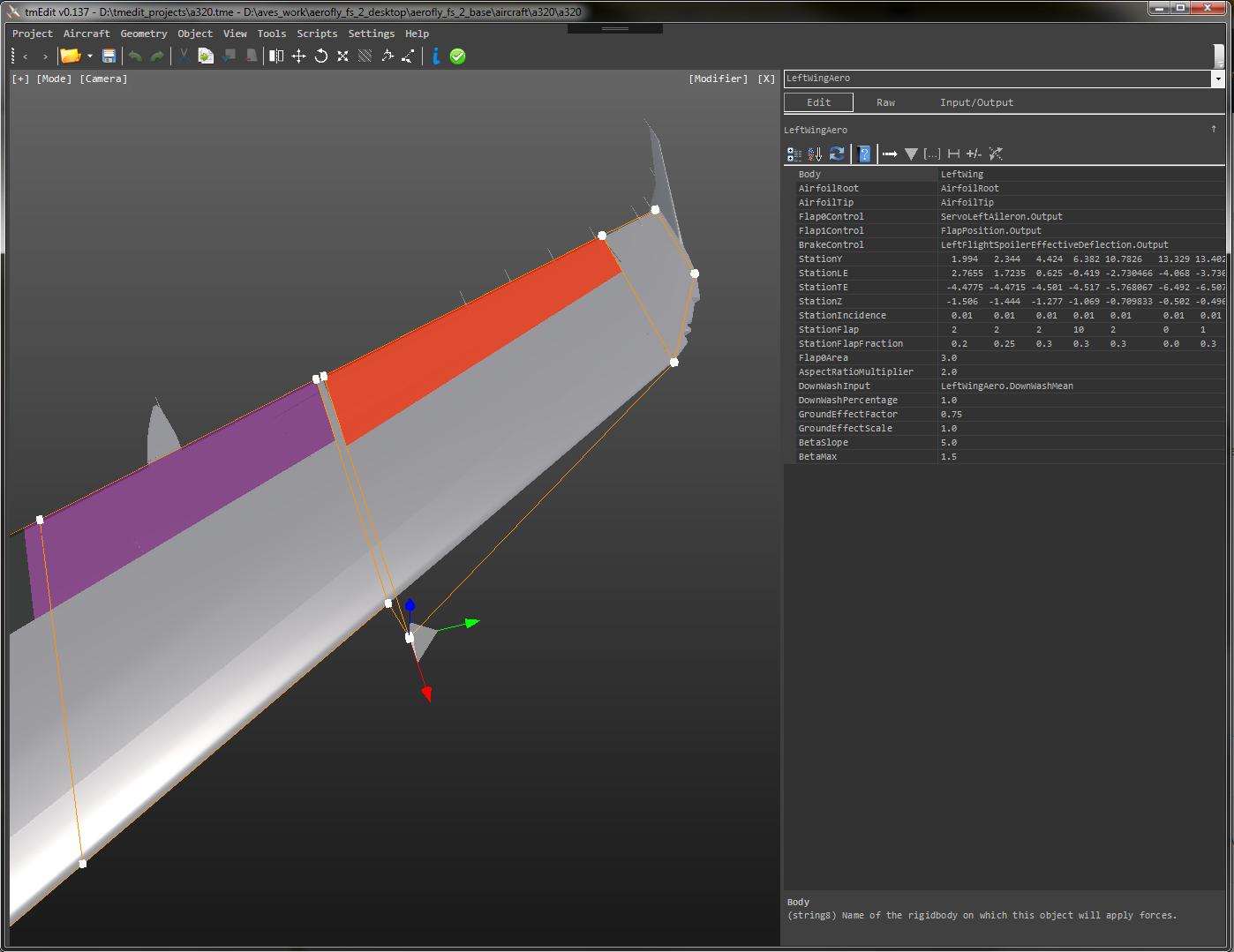
Task: Toggle the Modifier view option
Action: coord(718,79)
